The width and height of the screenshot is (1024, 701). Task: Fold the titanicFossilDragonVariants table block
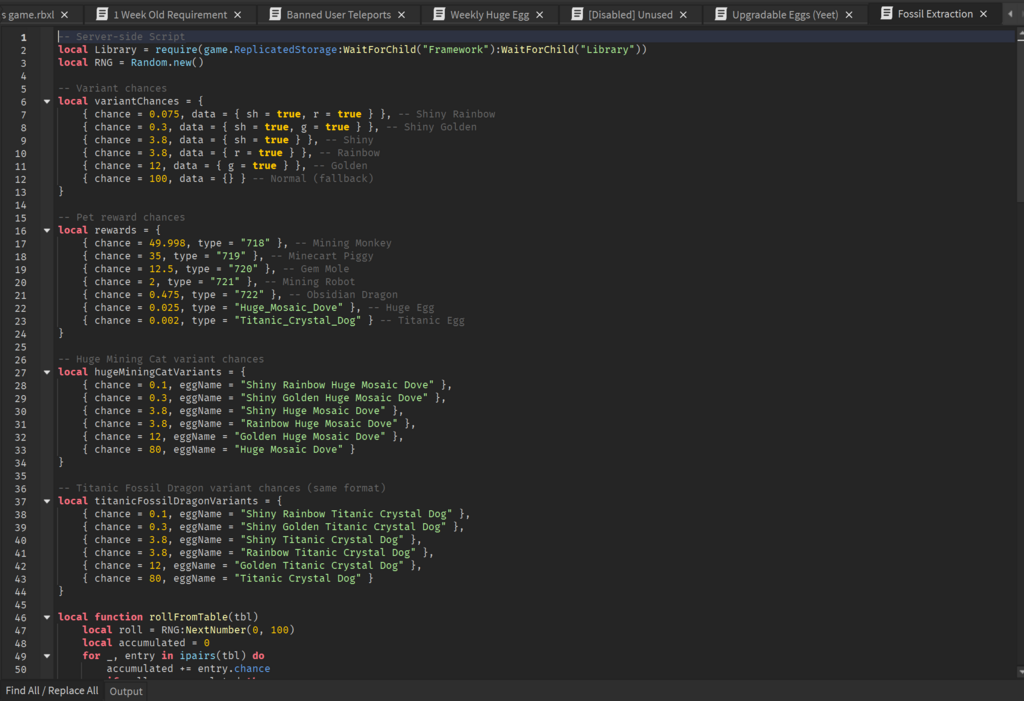47,501
